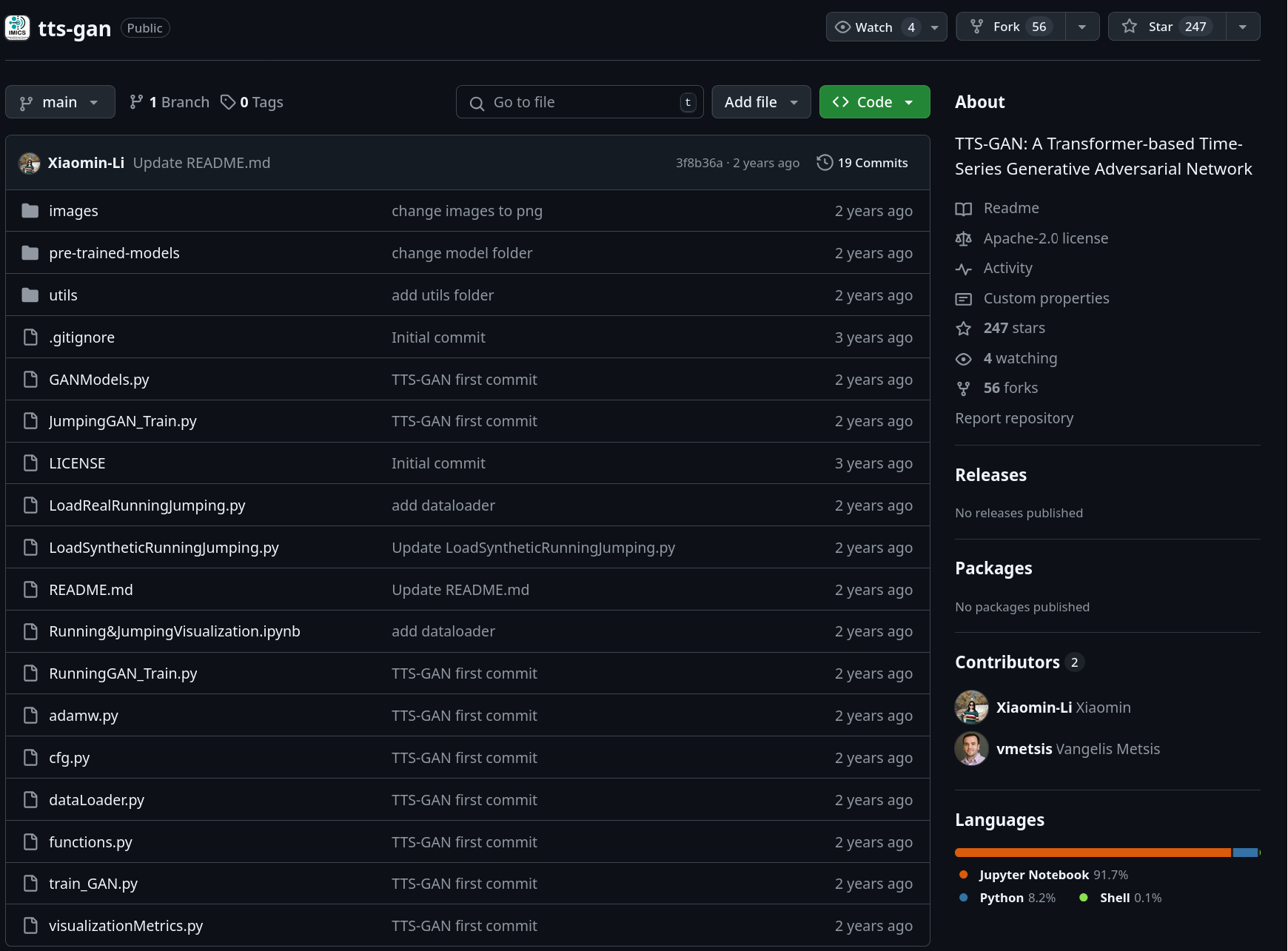Click the tag icon beside 0 Tags
1288x951 pixels.
(x=228, y=102)
